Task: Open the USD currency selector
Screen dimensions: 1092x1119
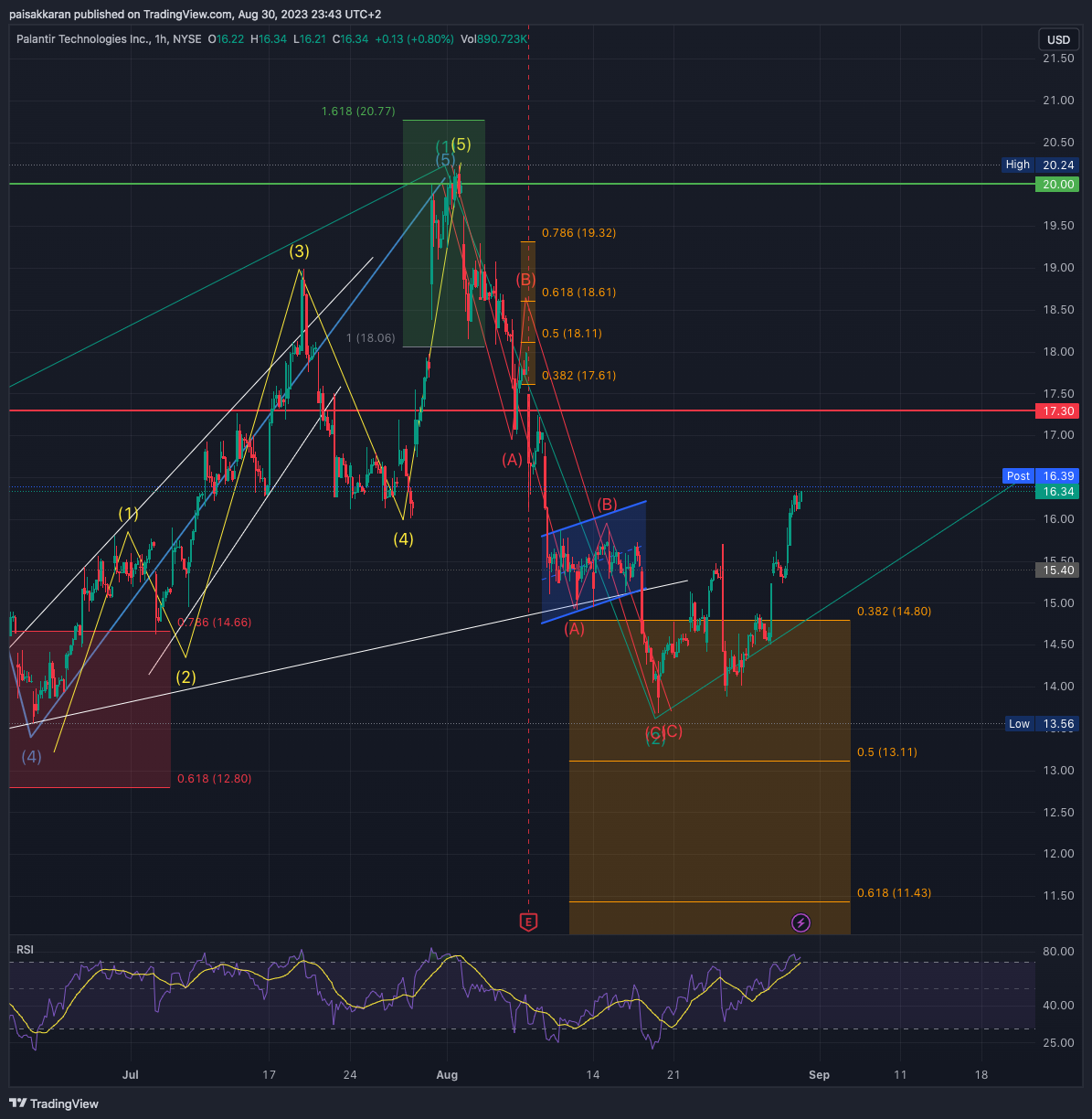Action: [x=1058, y=39]
